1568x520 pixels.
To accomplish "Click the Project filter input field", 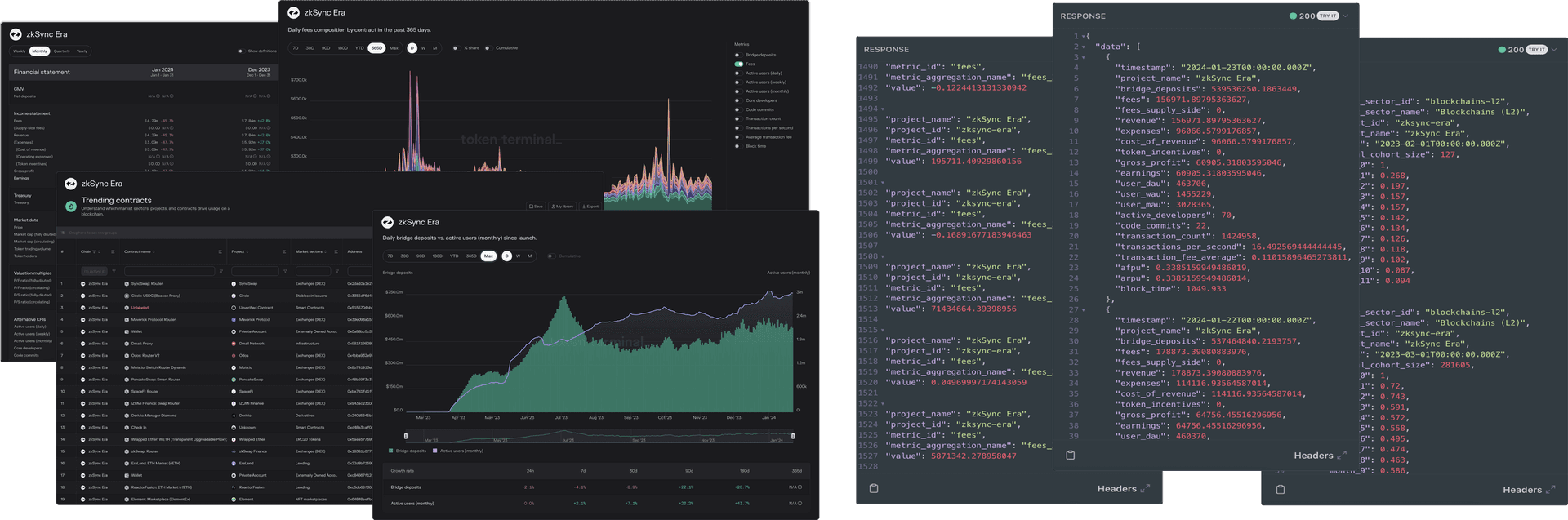I will click(x=256, y=271).
